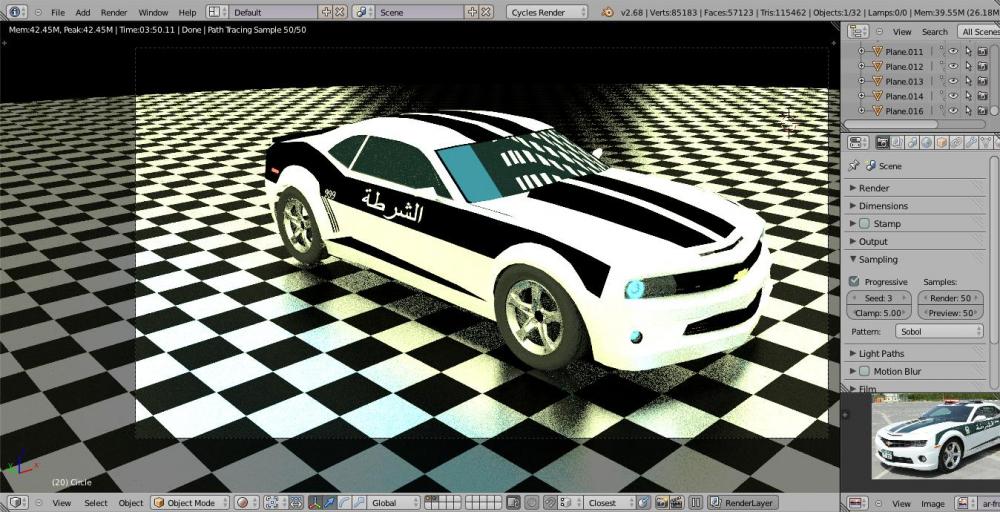Switch to the Object properties tab

click(x=941, y=143)
